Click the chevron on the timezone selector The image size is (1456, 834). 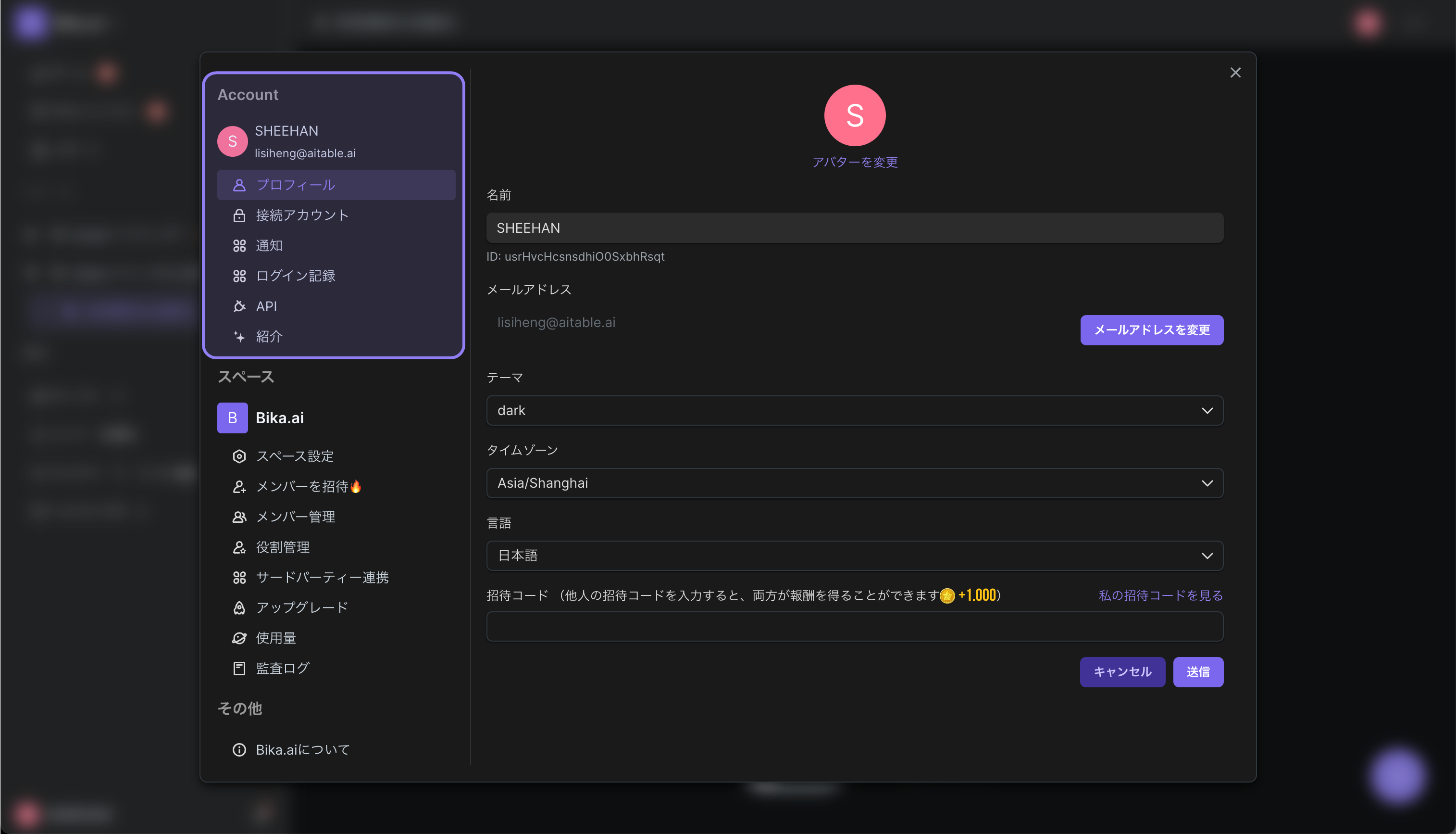coord(1207,483)
